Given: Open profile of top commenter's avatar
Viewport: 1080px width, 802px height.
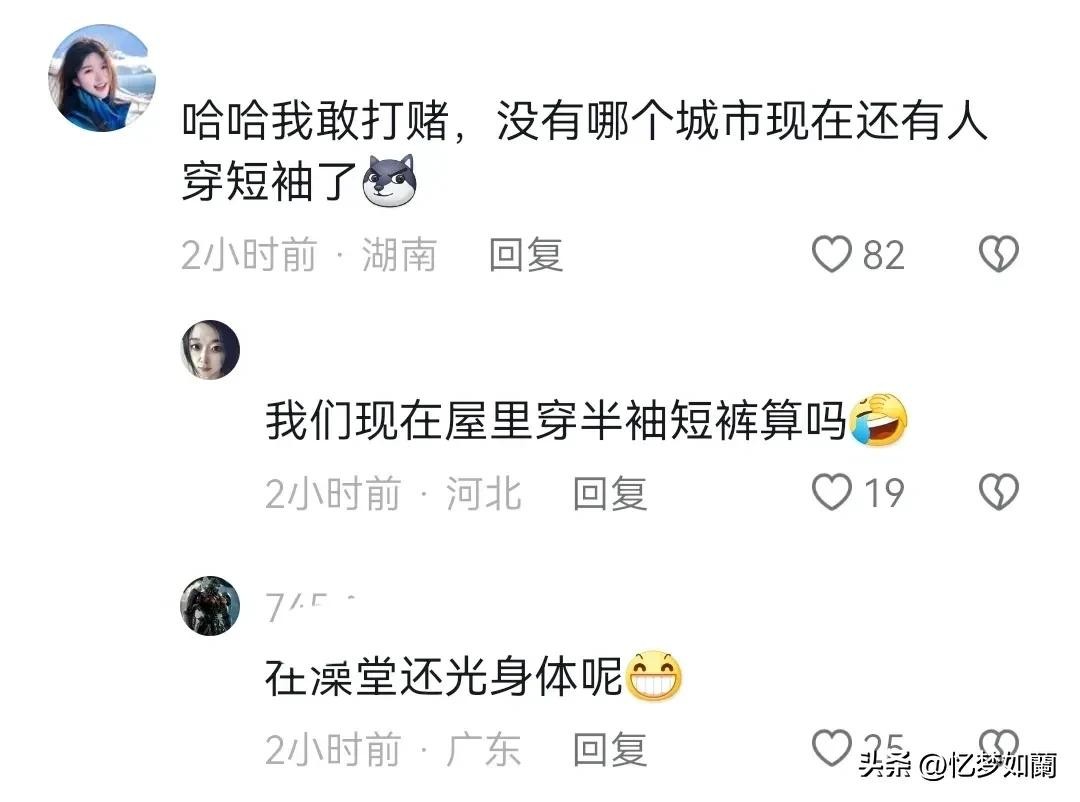Looking at the screenshot, I should click(102, 77).
